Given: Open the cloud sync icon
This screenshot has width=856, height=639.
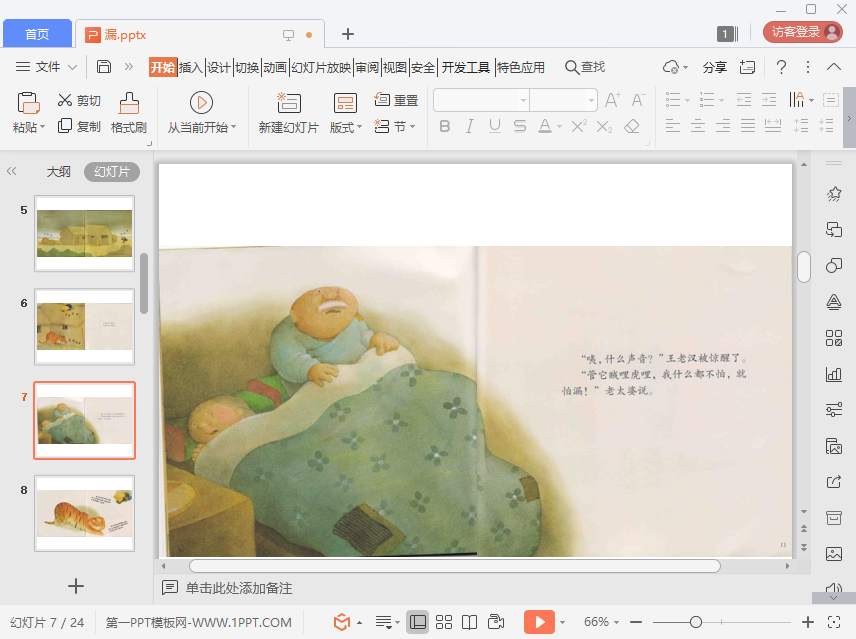Looking at the screenshot, I should tap(671, 67).
